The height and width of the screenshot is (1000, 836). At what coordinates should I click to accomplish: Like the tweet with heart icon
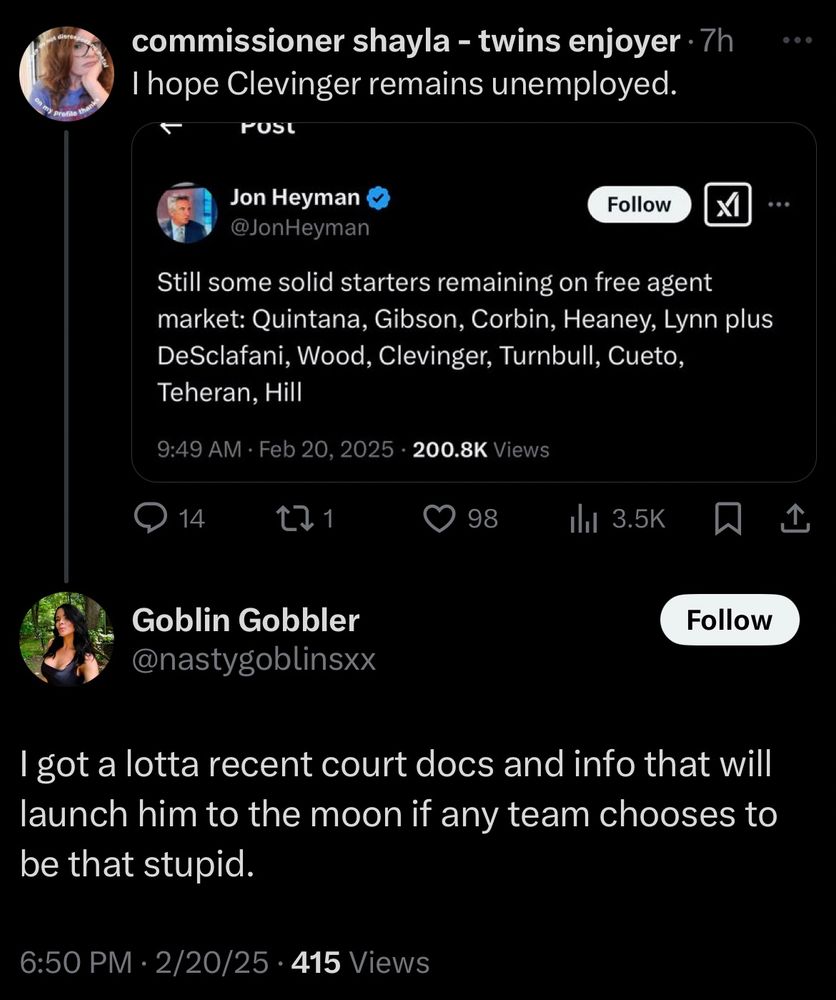[439, 517]
